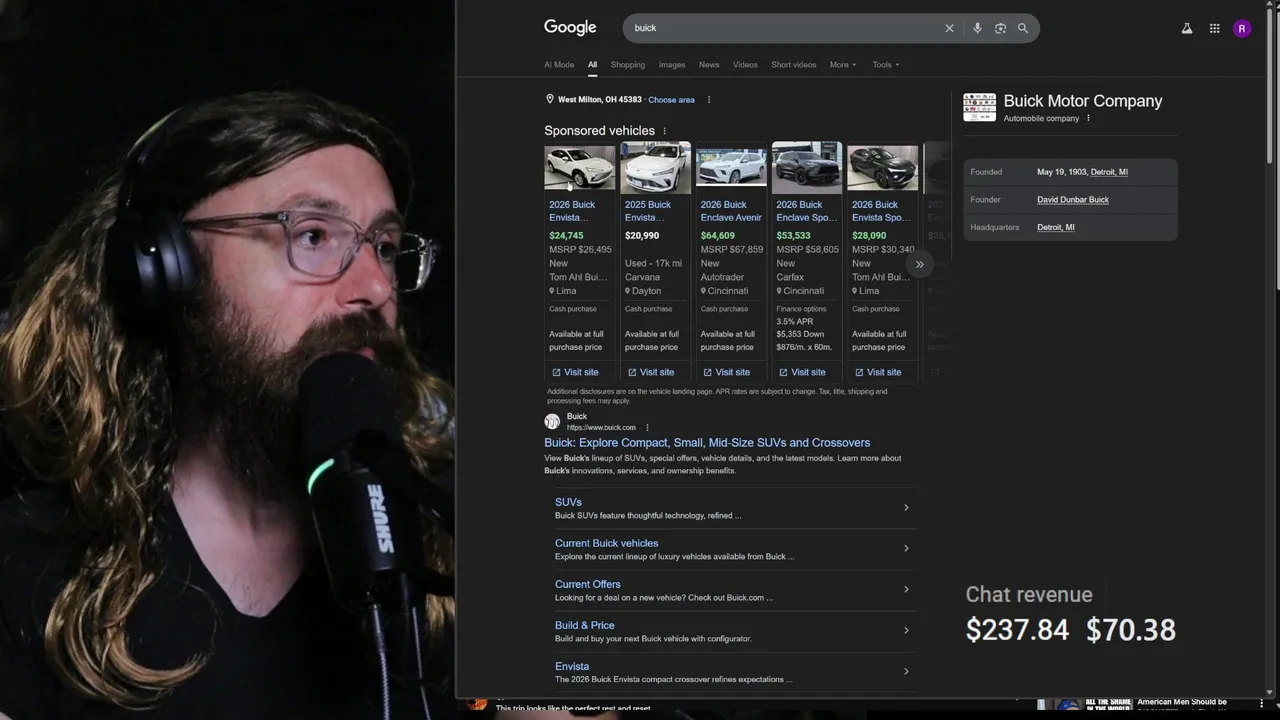Click the text 3.5% APR

793,322
